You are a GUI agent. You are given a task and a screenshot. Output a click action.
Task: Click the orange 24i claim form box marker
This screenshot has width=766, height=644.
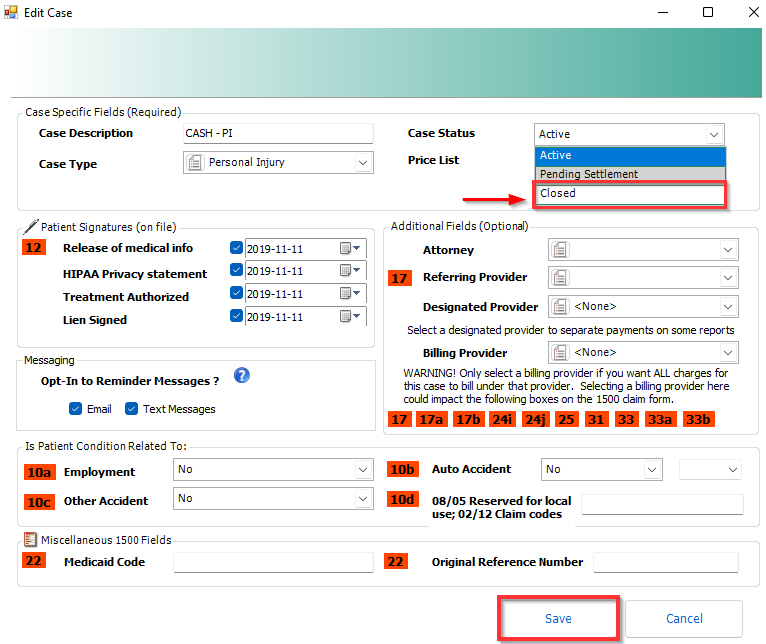point(500,420)
